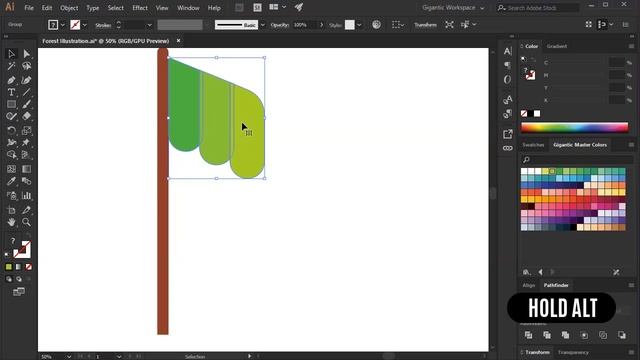Open the File menu
The height and width of the screenshot is (360, 640).
pos(29,8)
